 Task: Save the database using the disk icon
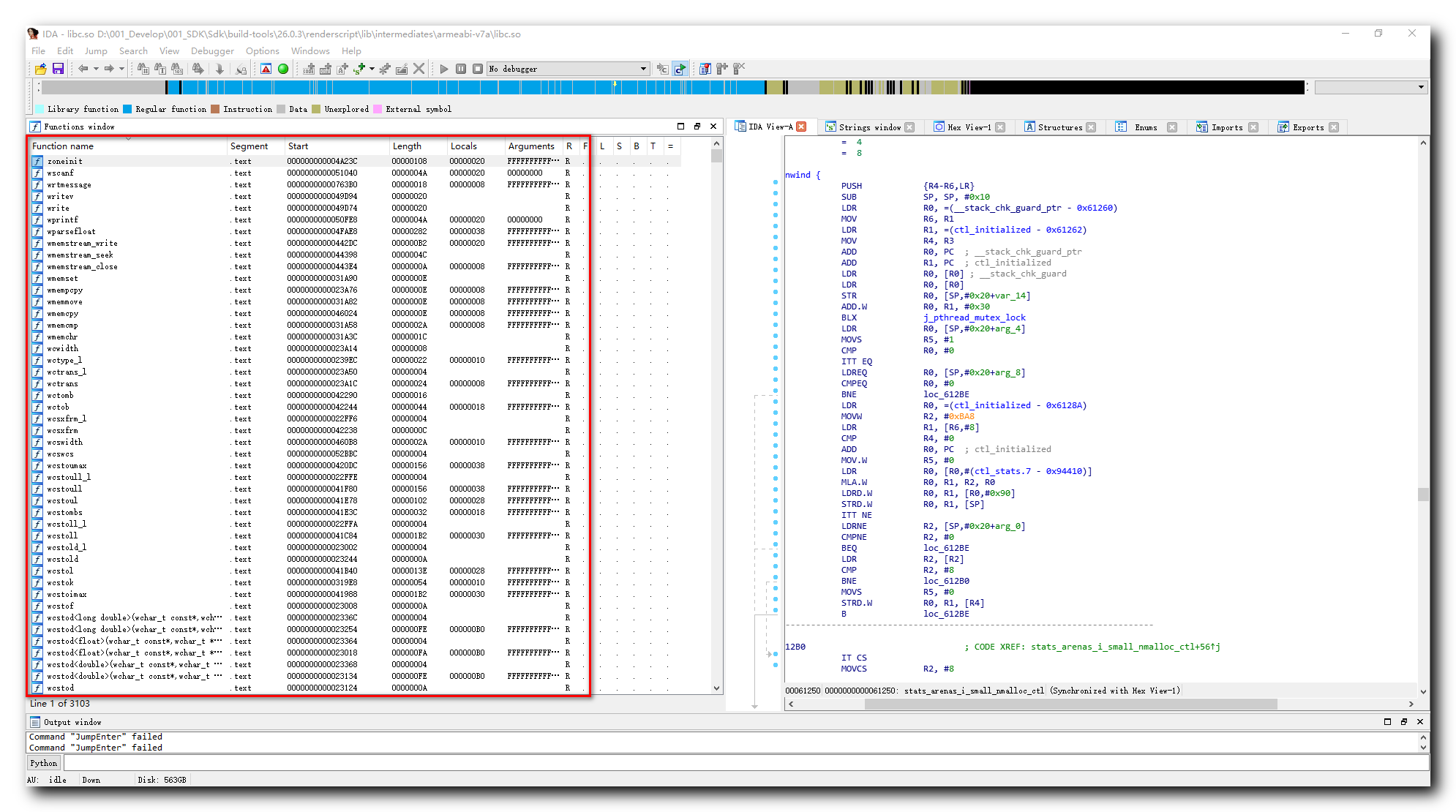click(58, 68)
